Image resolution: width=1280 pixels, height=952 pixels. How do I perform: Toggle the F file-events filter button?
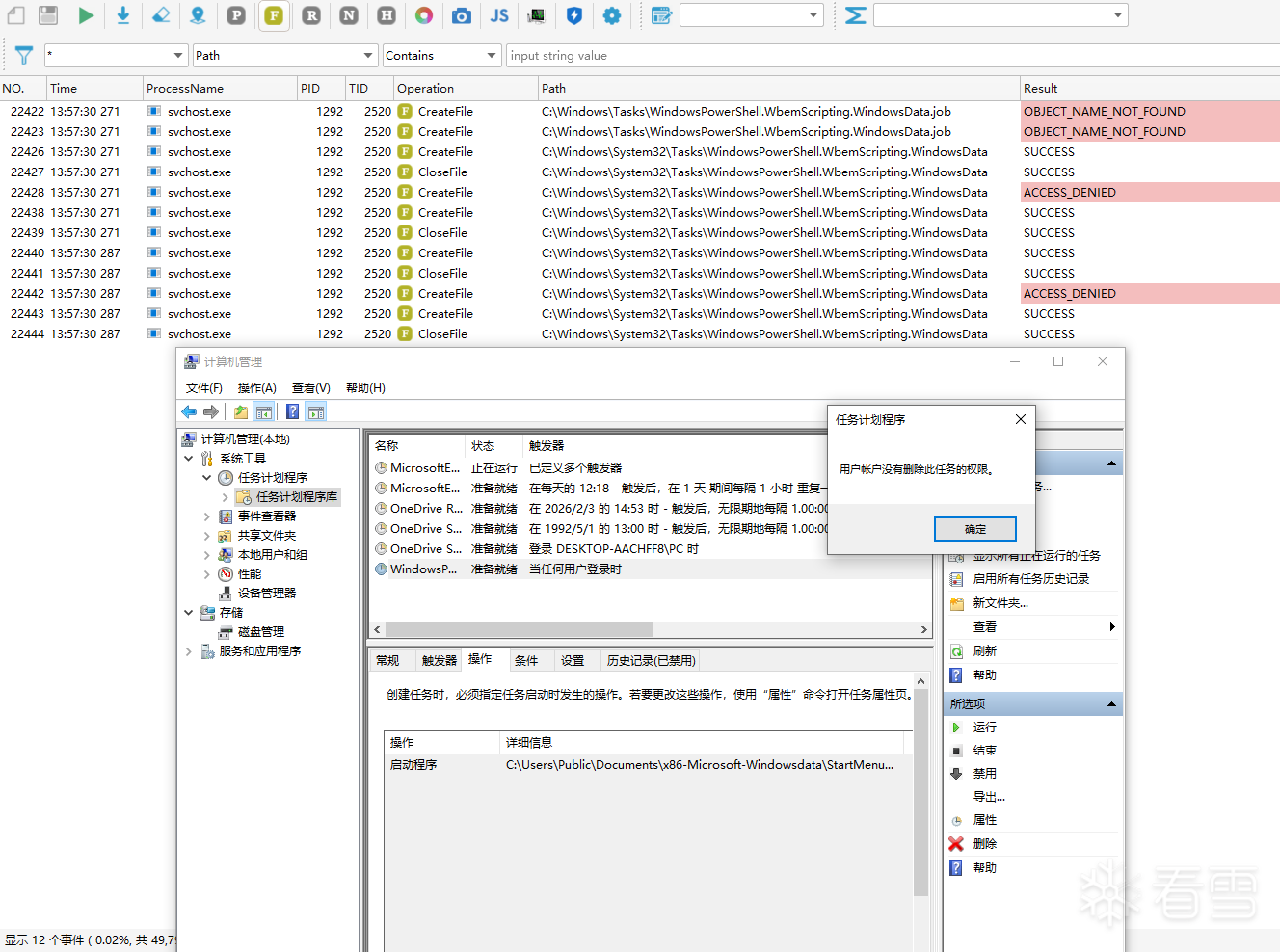point(274,15)
